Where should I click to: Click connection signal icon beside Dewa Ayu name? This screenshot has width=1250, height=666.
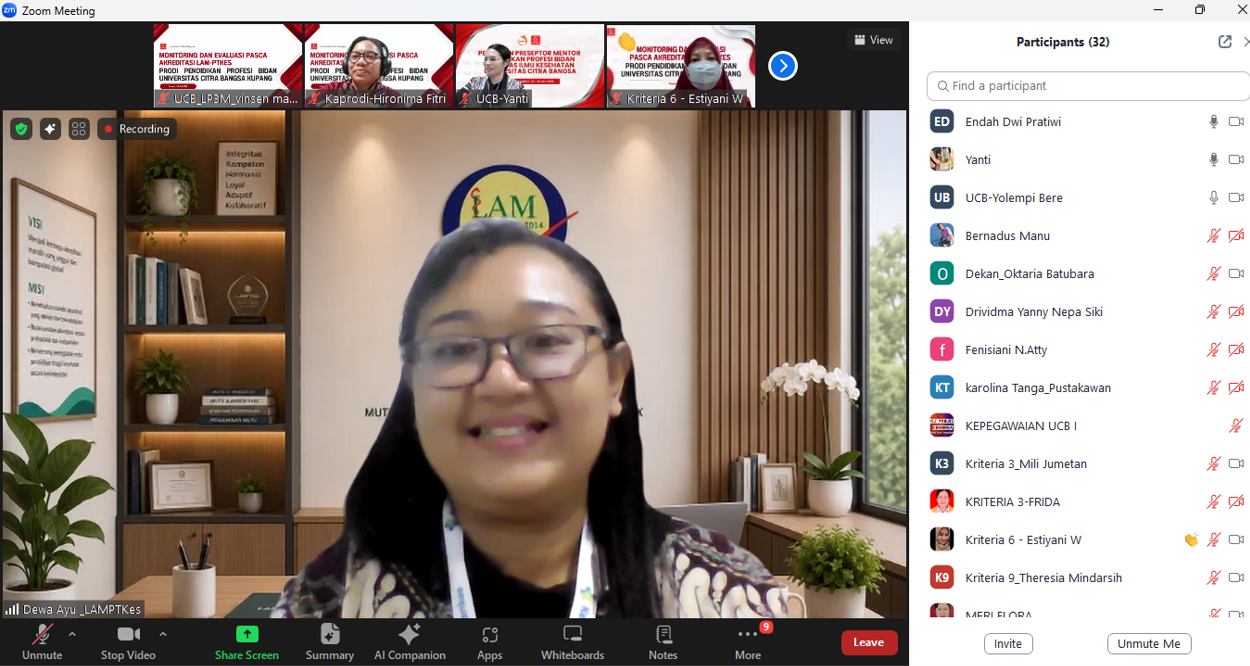(12, 609)
